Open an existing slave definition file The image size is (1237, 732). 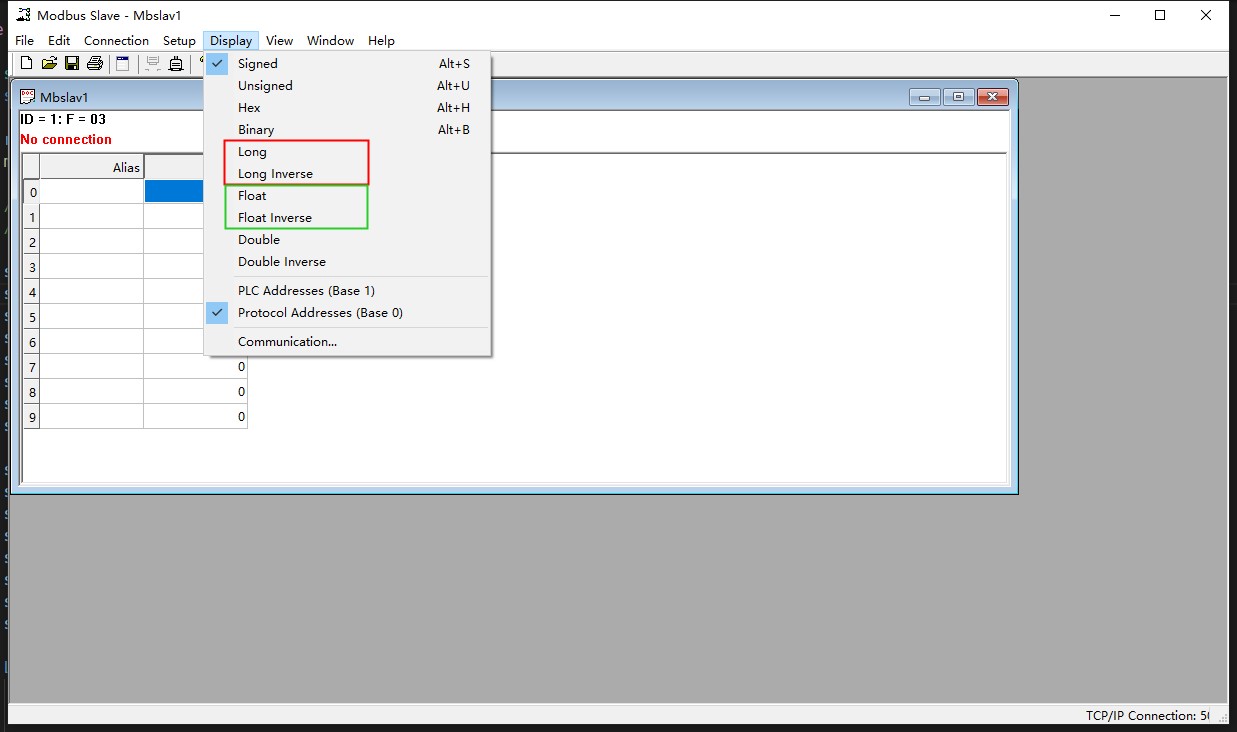[48, 62]
